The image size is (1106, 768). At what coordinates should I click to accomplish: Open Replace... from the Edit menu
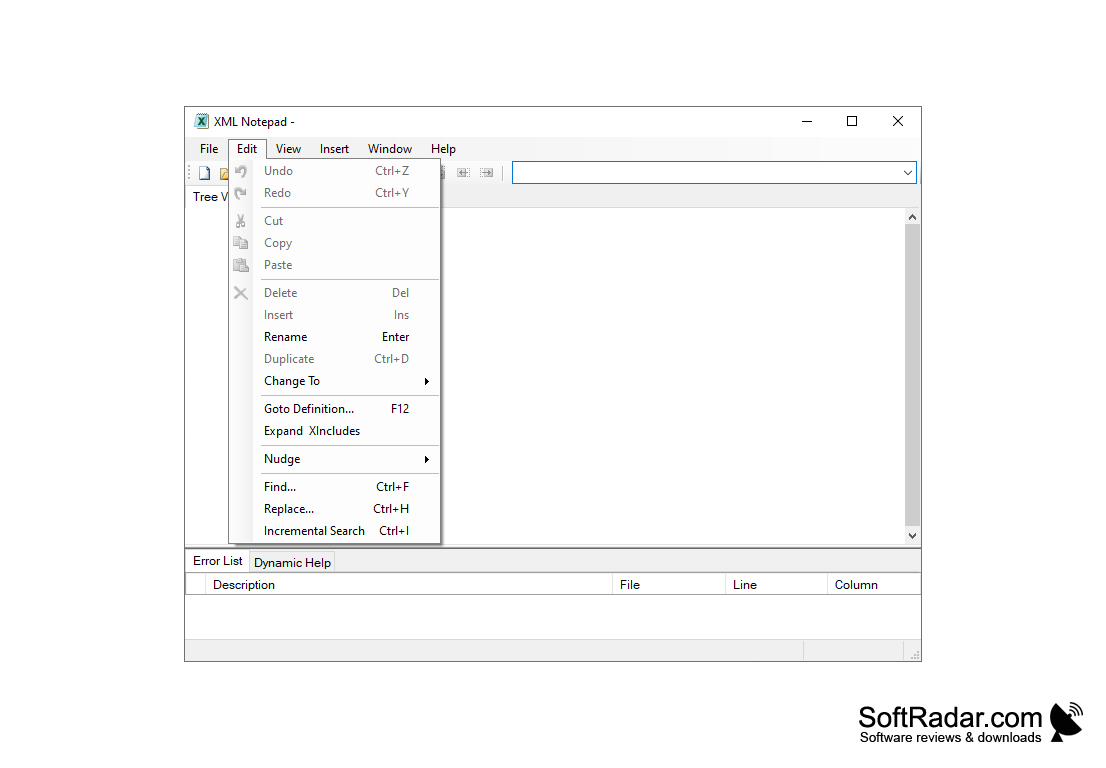point(335,508)
